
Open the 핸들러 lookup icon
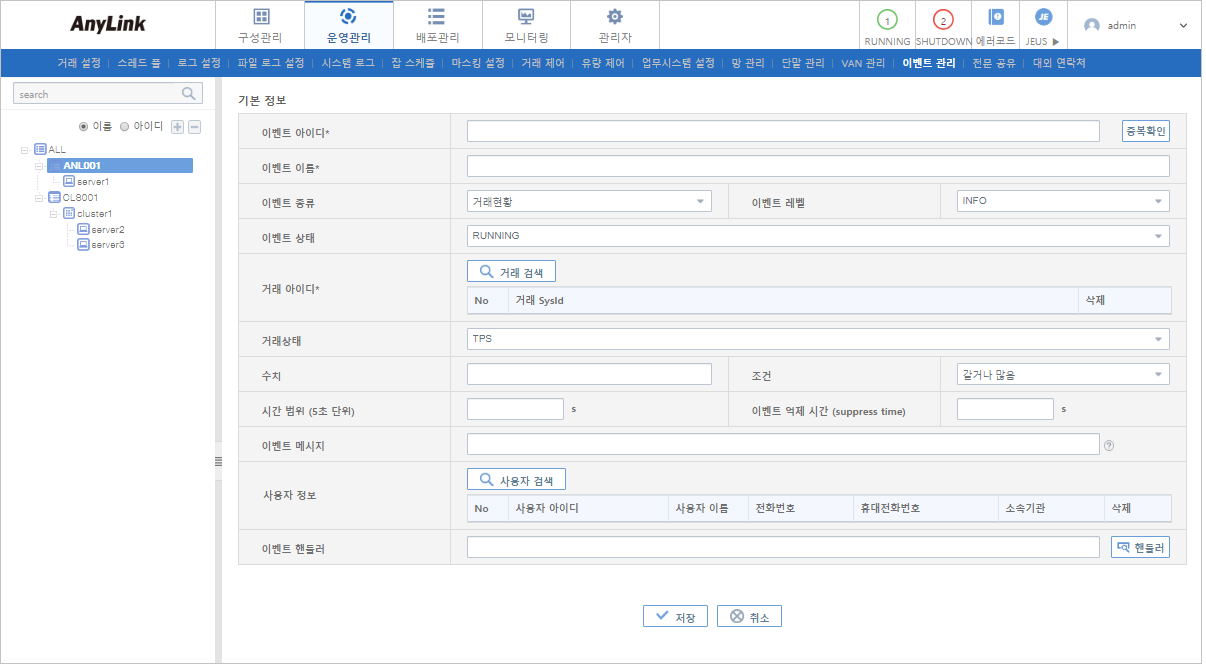tap(1139, 546)
